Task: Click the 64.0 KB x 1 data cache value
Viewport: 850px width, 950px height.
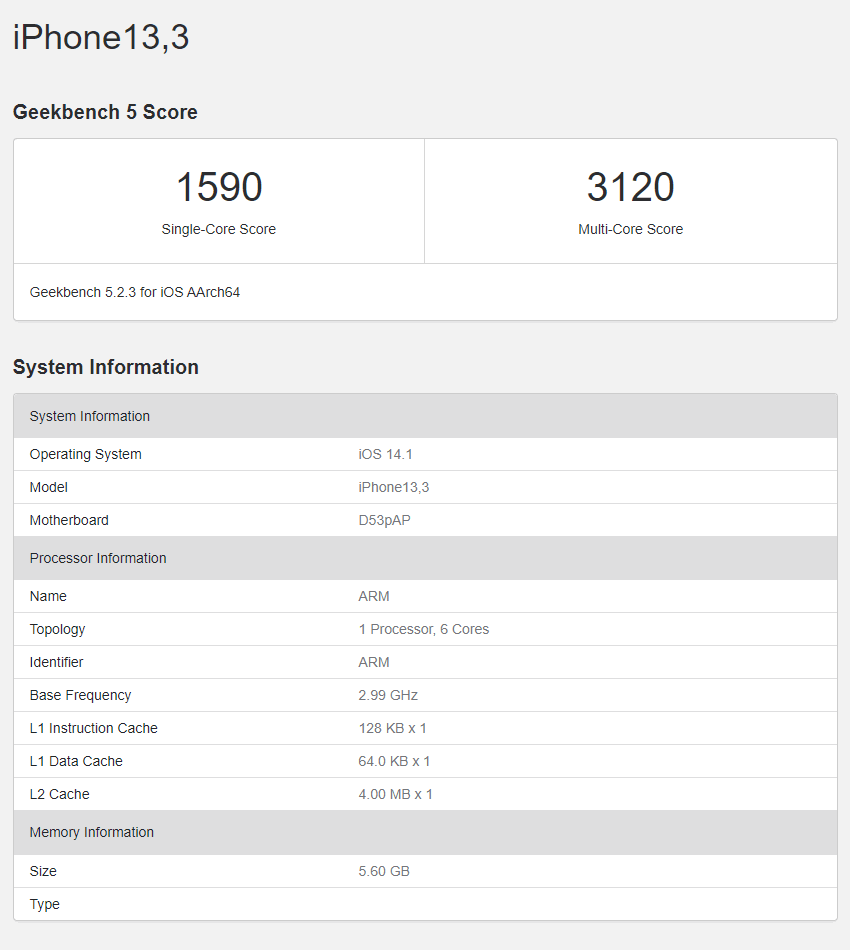Action: pyautogui.click(x=395, y=761)
